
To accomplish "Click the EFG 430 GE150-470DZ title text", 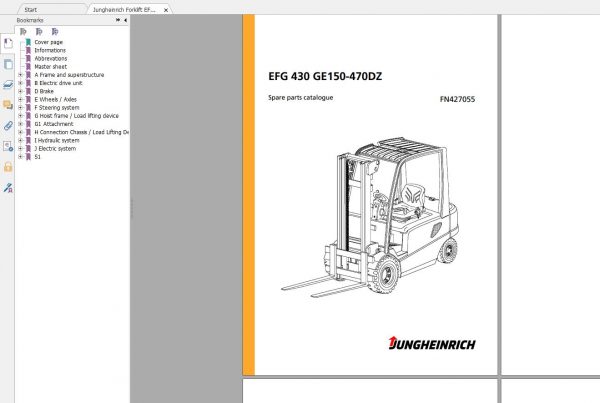I will coord(325,77).
